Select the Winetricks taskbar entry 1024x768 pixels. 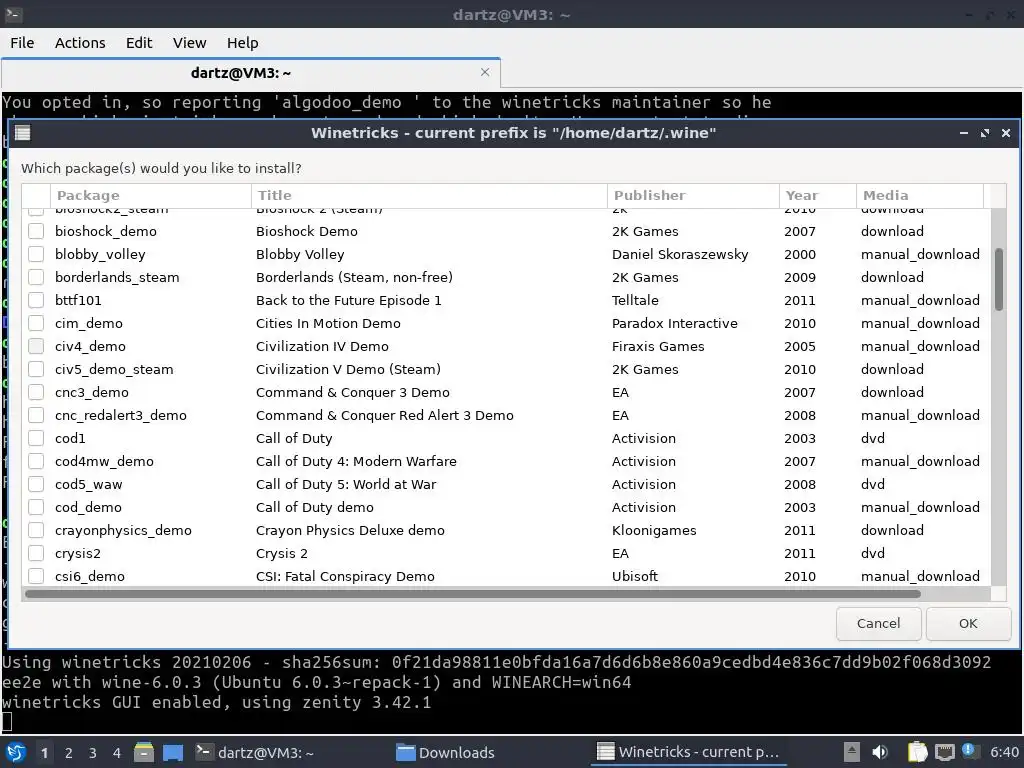click(x=688, y=752)
